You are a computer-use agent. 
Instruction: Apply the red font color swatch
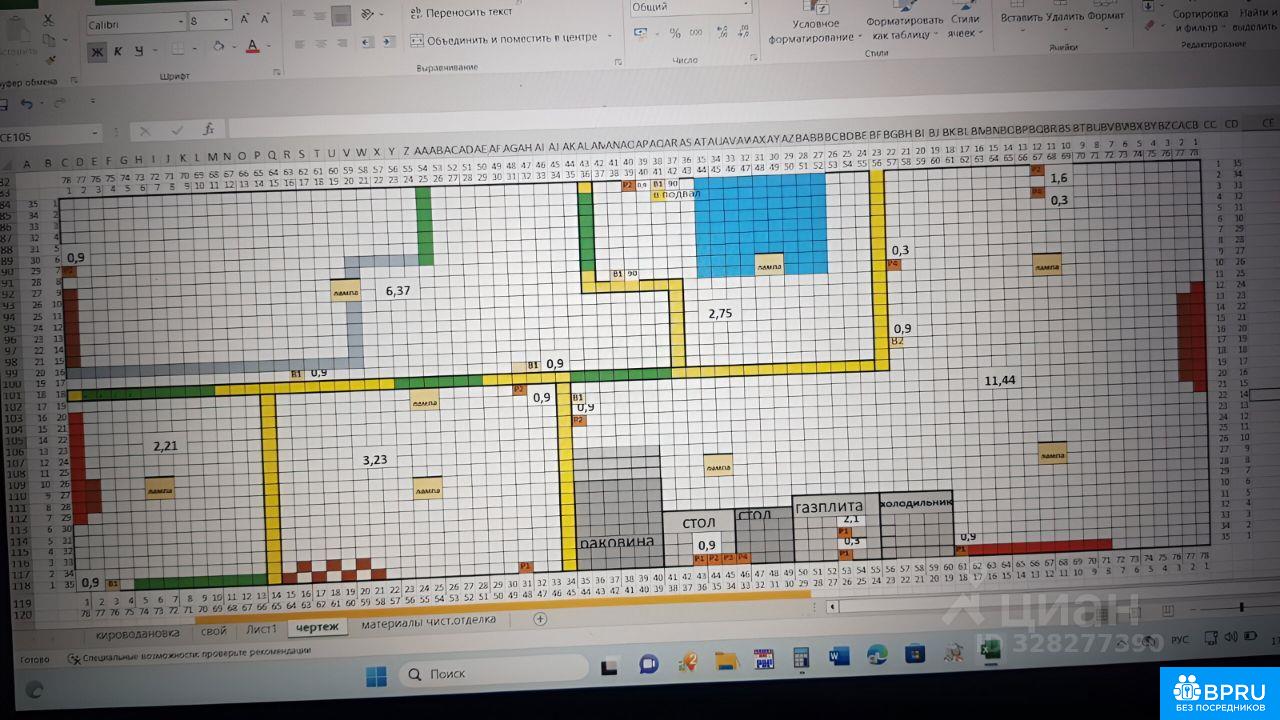tap(252, 48)
